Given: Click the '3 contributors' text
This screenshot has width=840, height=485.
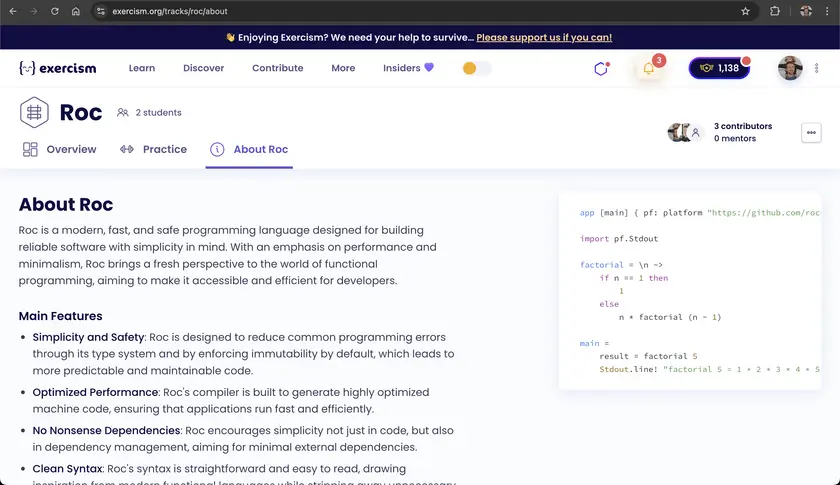Looking at the screenshot, I should tap(743, 126).
